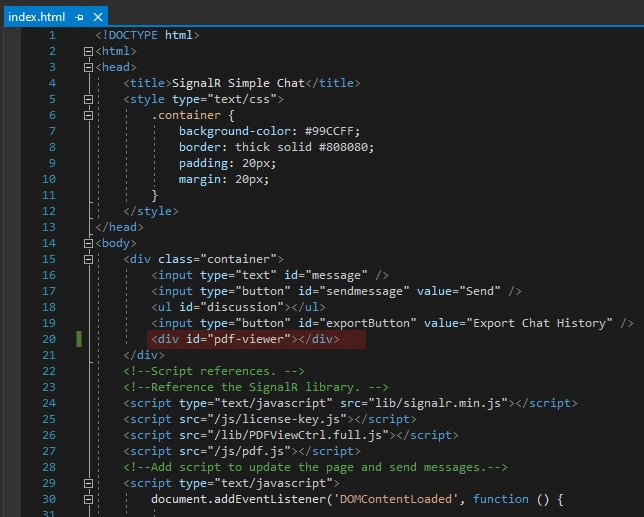Click 'DOMContentLoaded' string on line 30
The height and width of the screenshot is (517, 644).
396,499
